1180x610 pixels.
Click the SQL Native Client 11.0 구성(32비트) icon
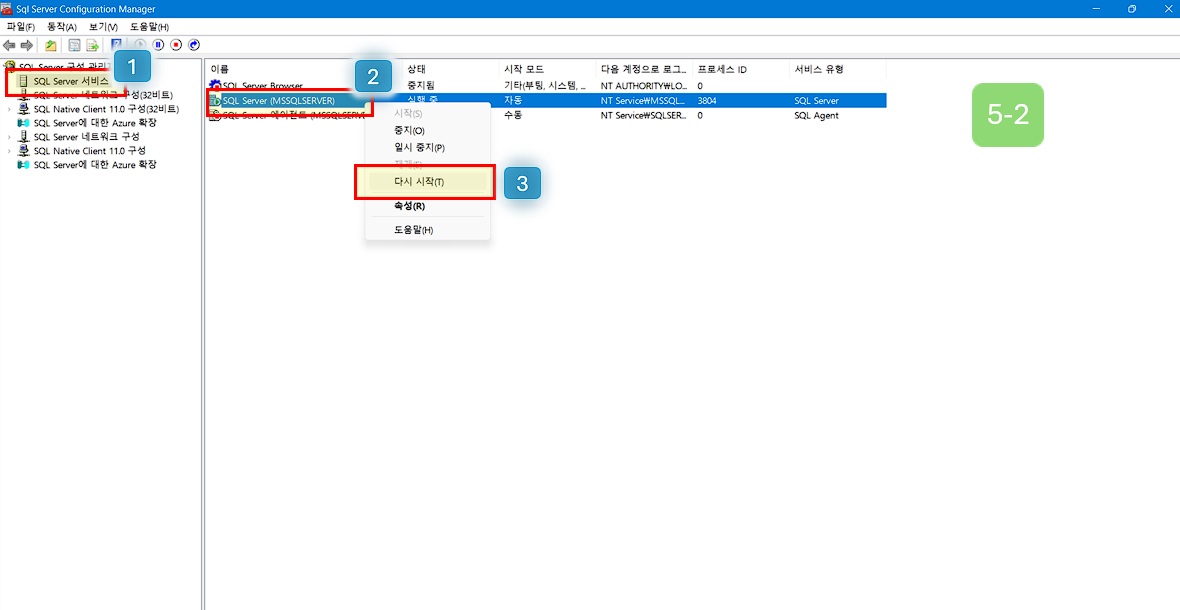pyautogui.click(x=23, y=109)
